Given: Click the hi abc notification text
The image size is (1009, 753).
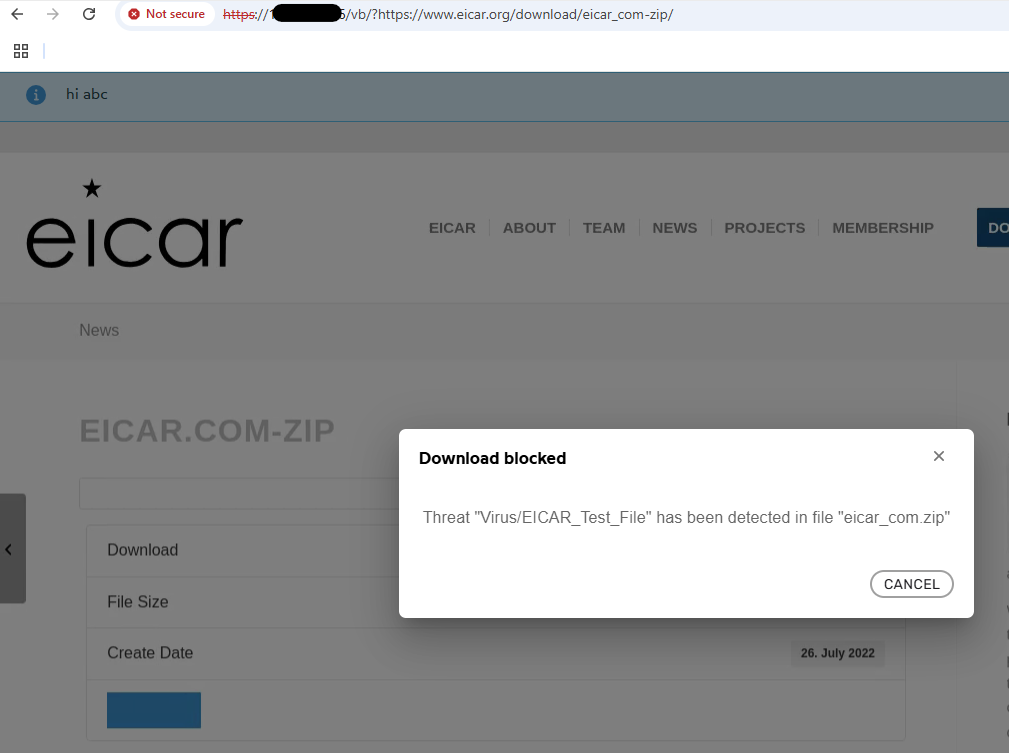Looking at the screenshot, I should point(87,94).
